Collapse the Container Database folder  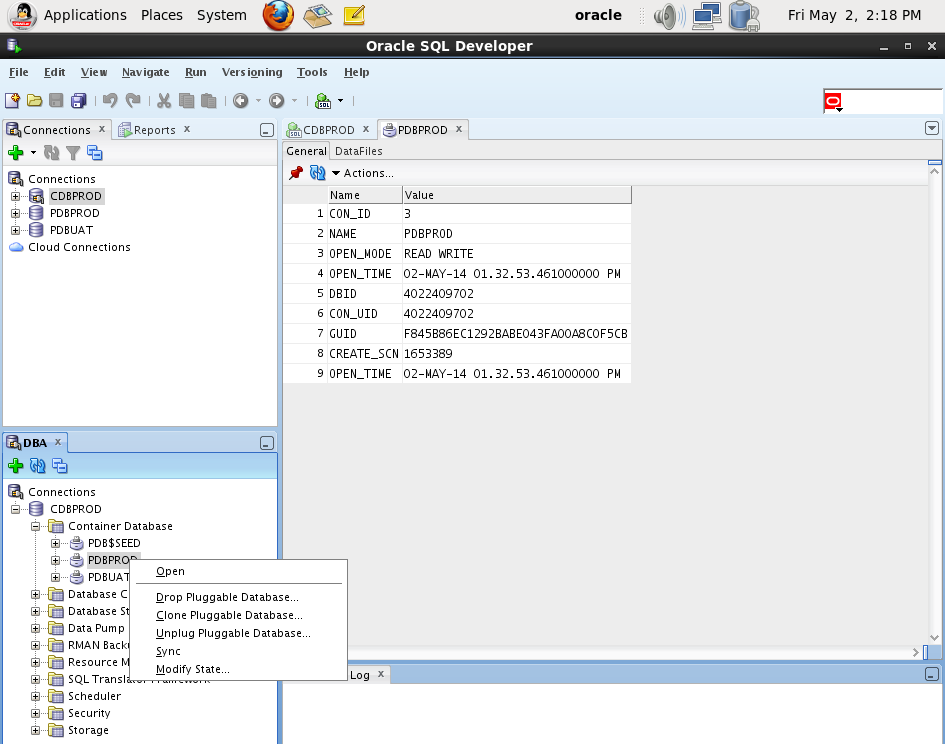coord(36,526)
